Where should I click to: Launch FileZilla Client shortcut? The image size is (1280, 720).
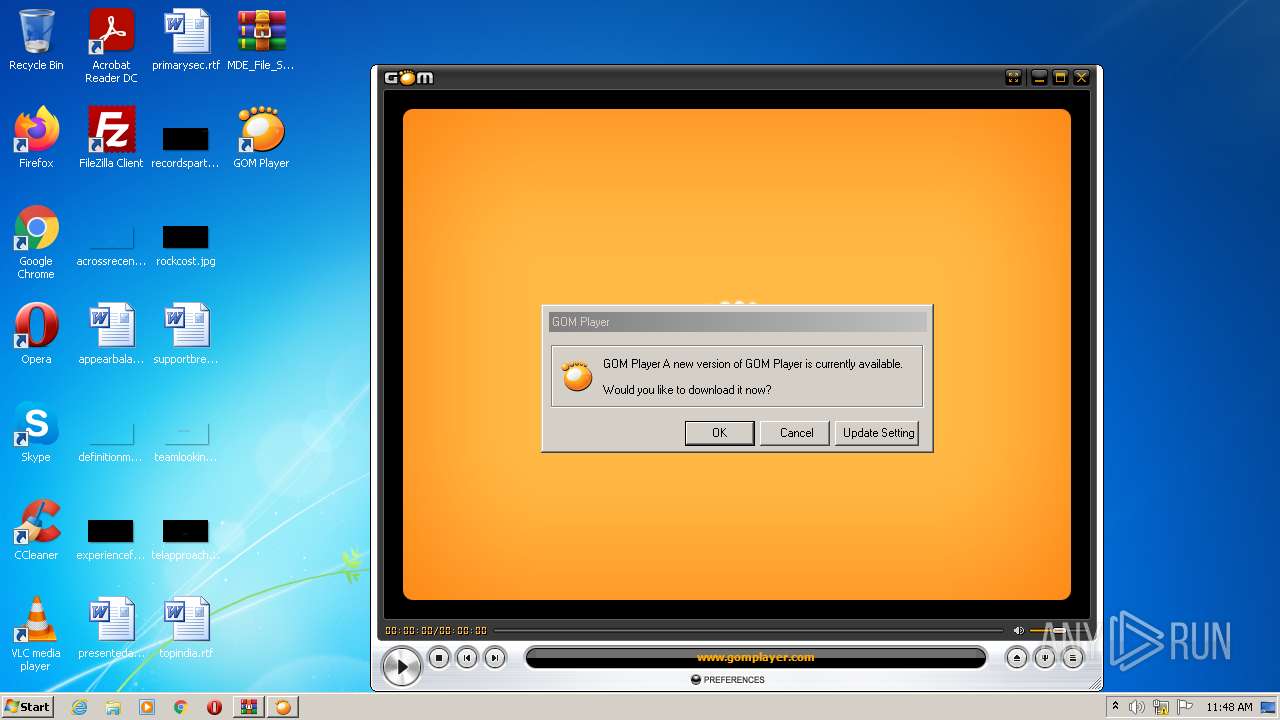pyautogui.click(x=111, y=138)
